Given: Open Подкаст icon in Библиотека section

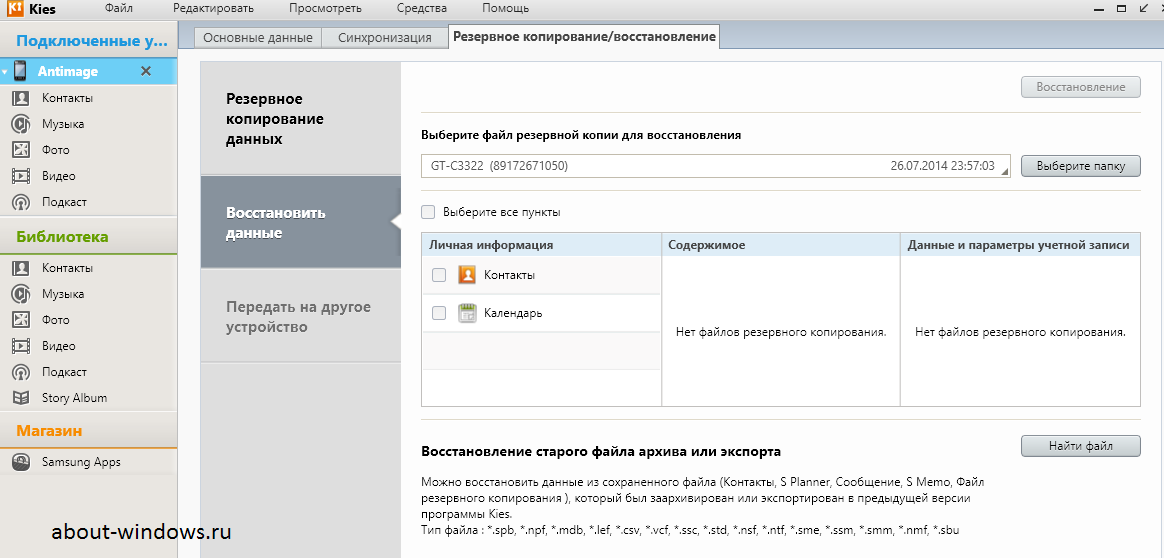Looking at the screenshot, I should click(21, 372).
